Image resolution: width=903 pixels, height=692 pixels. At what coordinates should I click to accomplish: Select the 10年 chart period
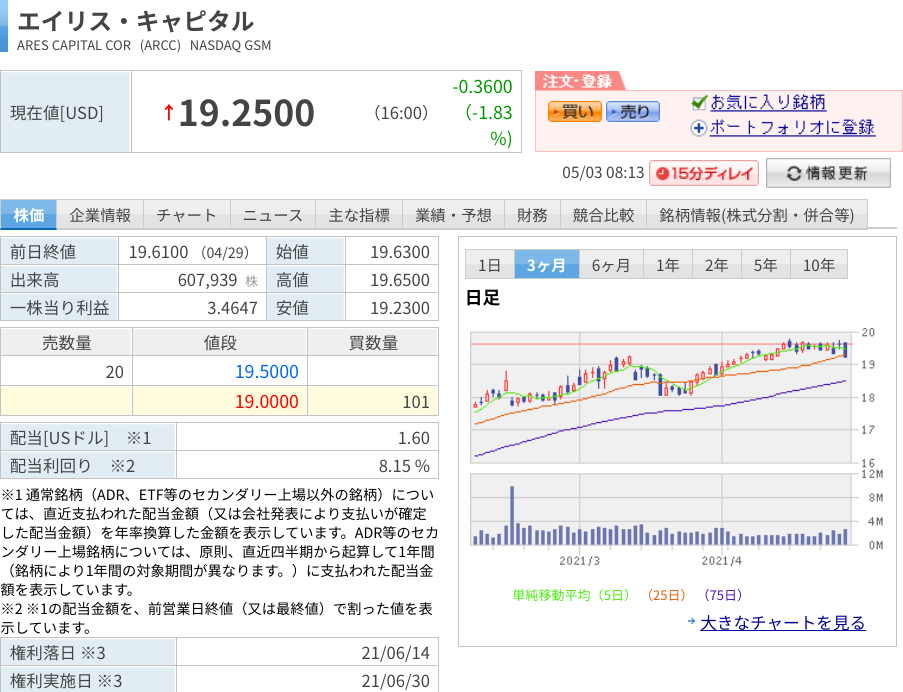[819, 265]
